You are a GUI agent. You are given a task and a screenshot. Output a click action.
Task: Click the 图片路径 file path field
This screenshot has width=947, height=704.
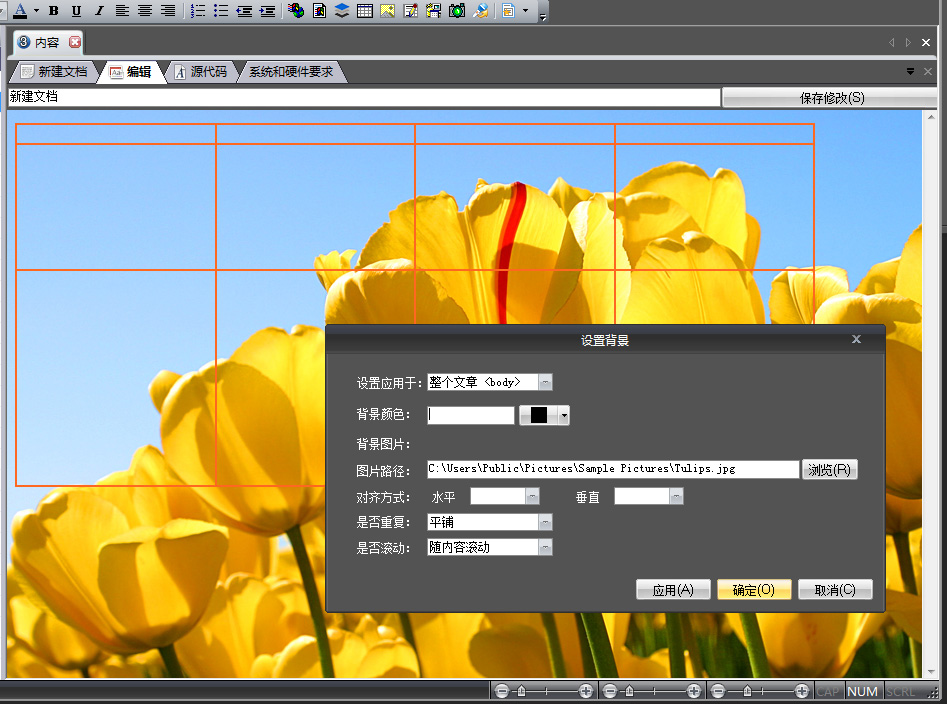tap(612, 469)
